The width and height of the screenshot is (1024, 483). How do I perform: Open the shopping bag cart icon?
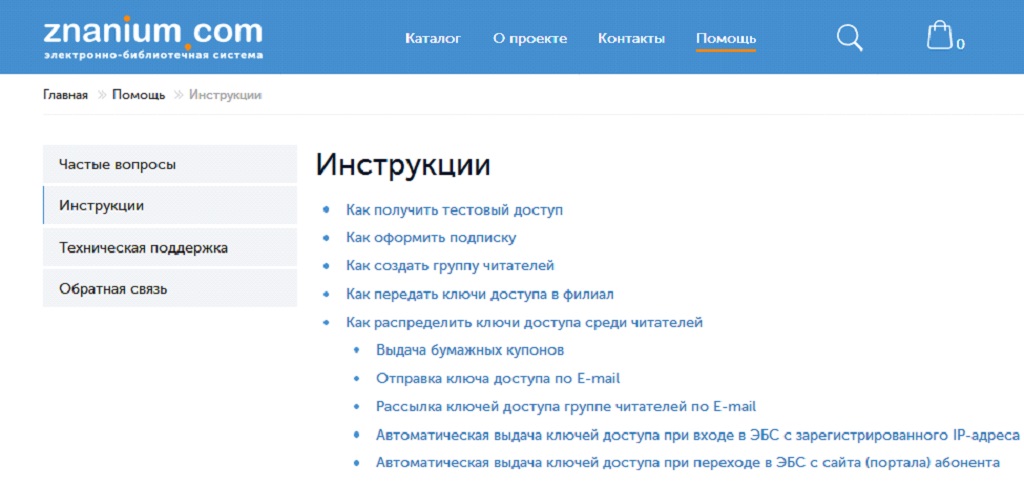click(x=939, y=37)
